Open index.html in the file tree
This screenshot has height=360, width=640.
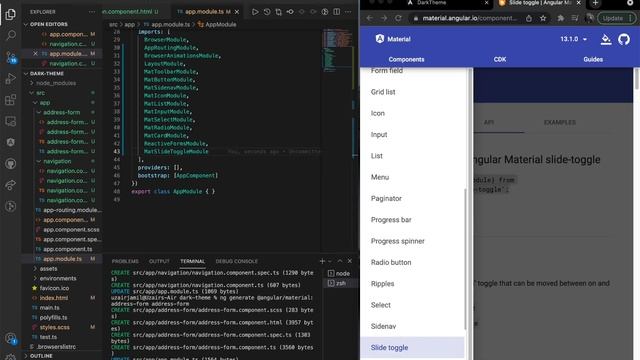pos(54,298)
